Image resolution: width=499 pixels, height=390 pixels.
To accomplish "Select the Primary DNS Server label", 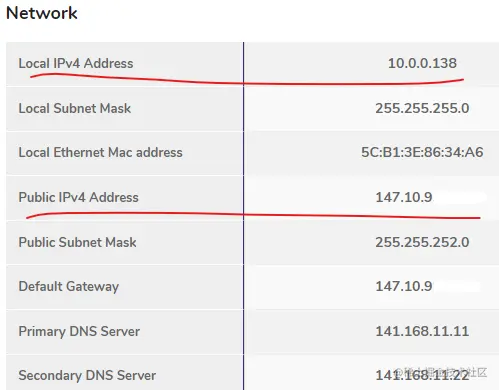I will [x=79, y=331].
